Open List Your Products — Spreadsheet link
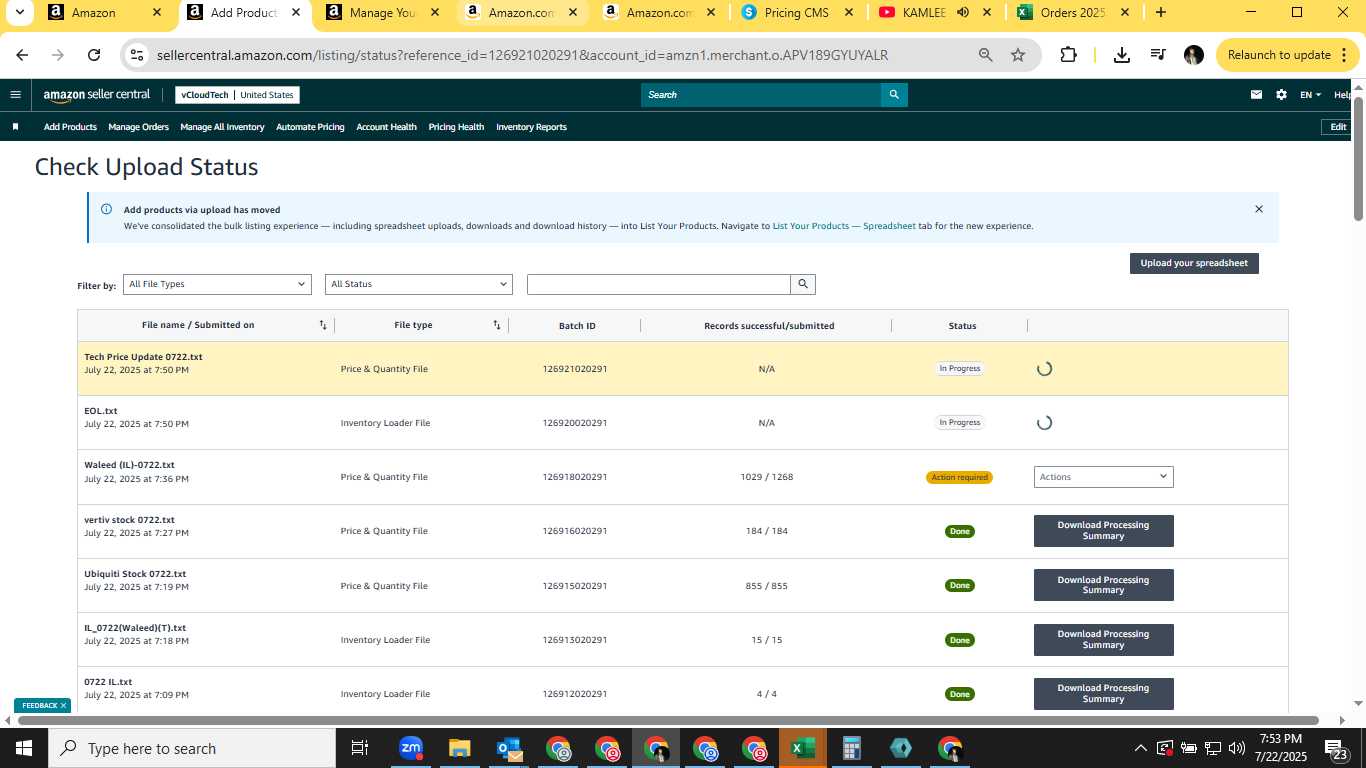 point(844,226)
